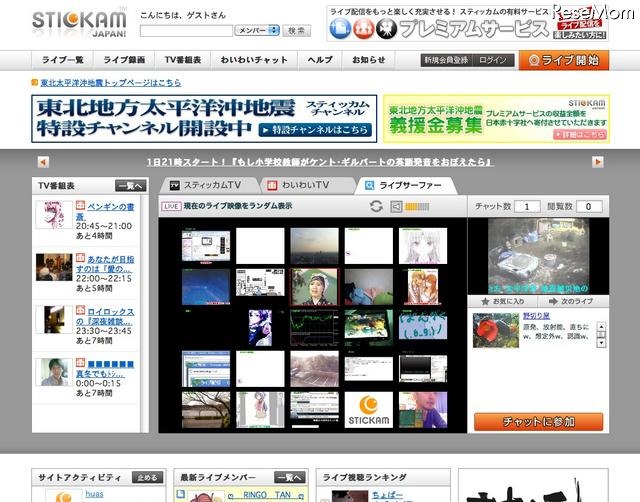640x502 pixels.
Task: Open the お知らせ menu item
Action: tap(369, 60)
